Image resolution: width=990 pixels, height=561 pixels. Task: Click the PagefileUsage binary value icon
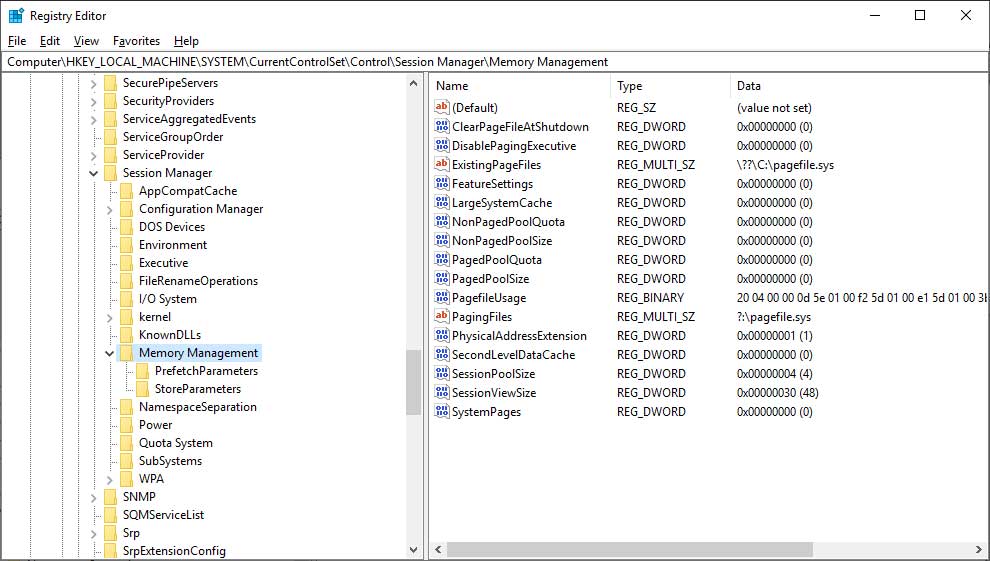[442, 298]
